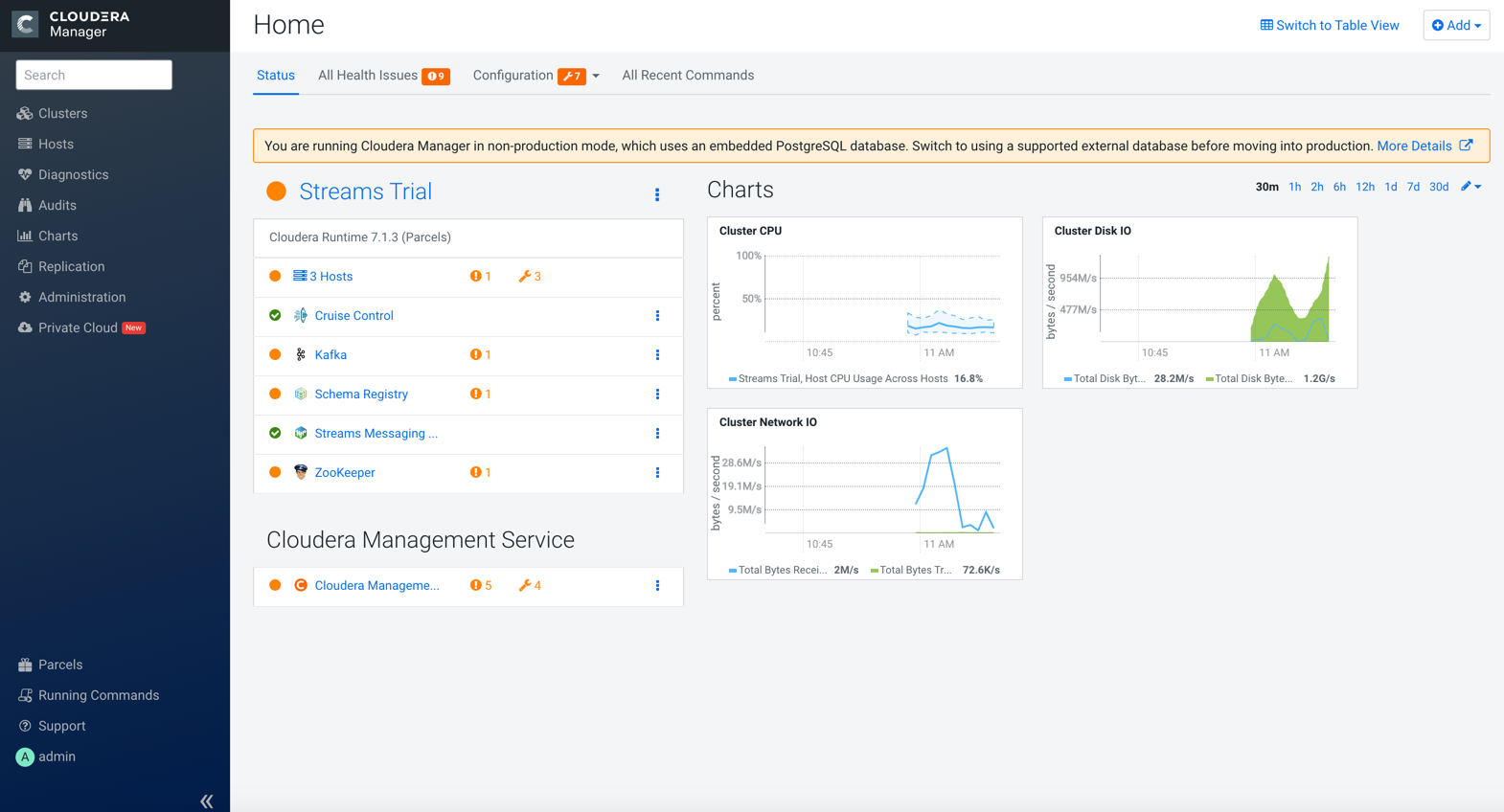Open Cloudera Management configuration wrench icon
Screen dimensions: 1504x812
pos(530,586)
